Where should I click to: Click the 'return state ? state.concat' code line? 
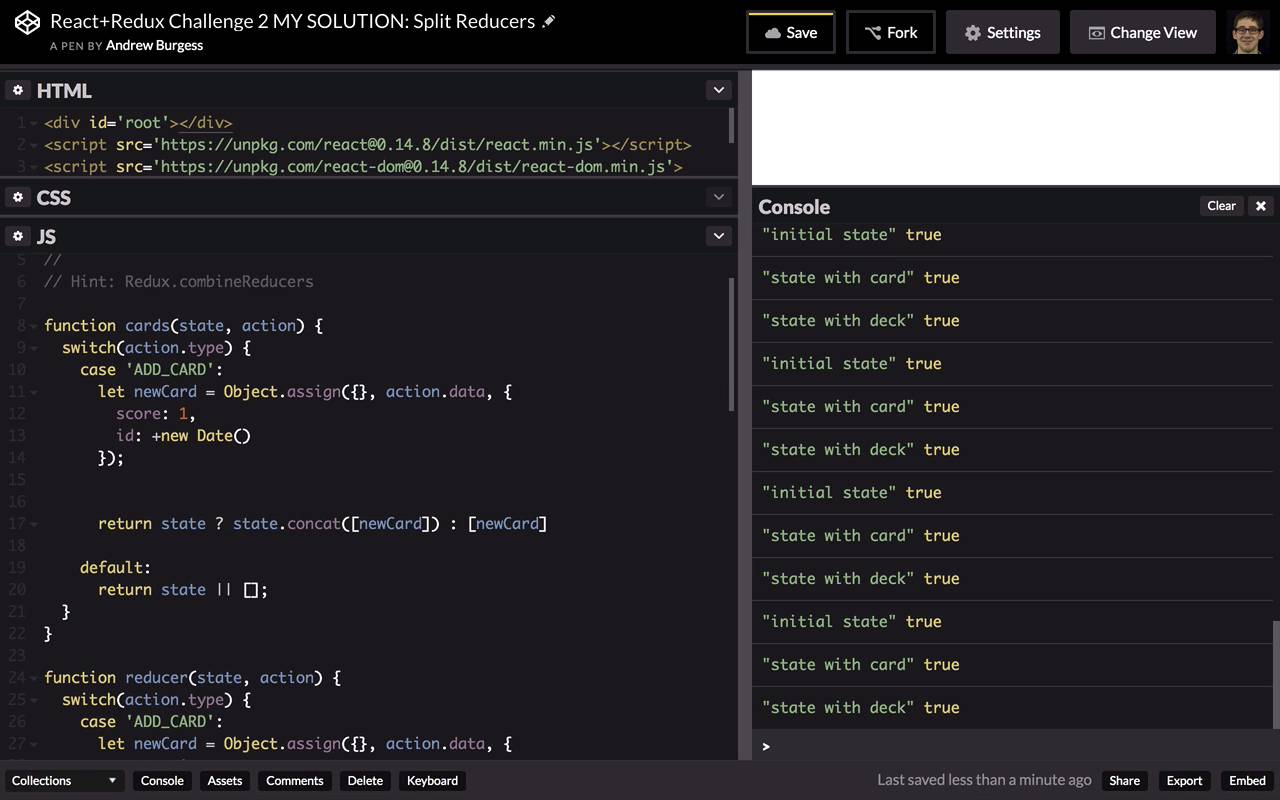322,524
